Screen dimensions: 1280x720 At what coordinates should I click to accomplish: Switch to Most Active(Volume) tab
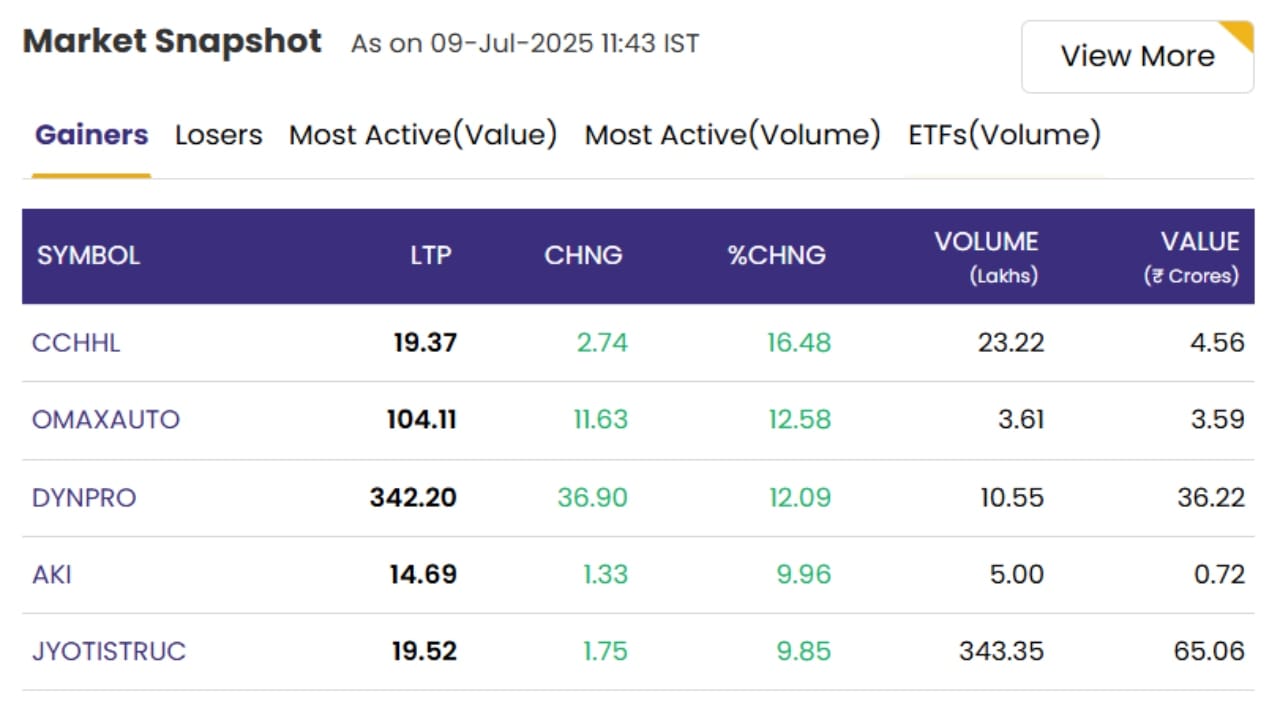732,135
